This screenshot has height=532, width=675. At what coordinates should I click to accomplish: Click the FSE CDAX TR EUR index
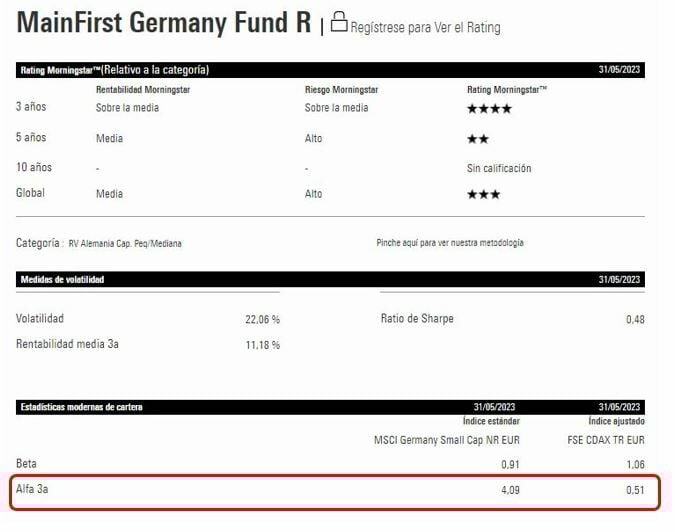click(x=607, y=440)
